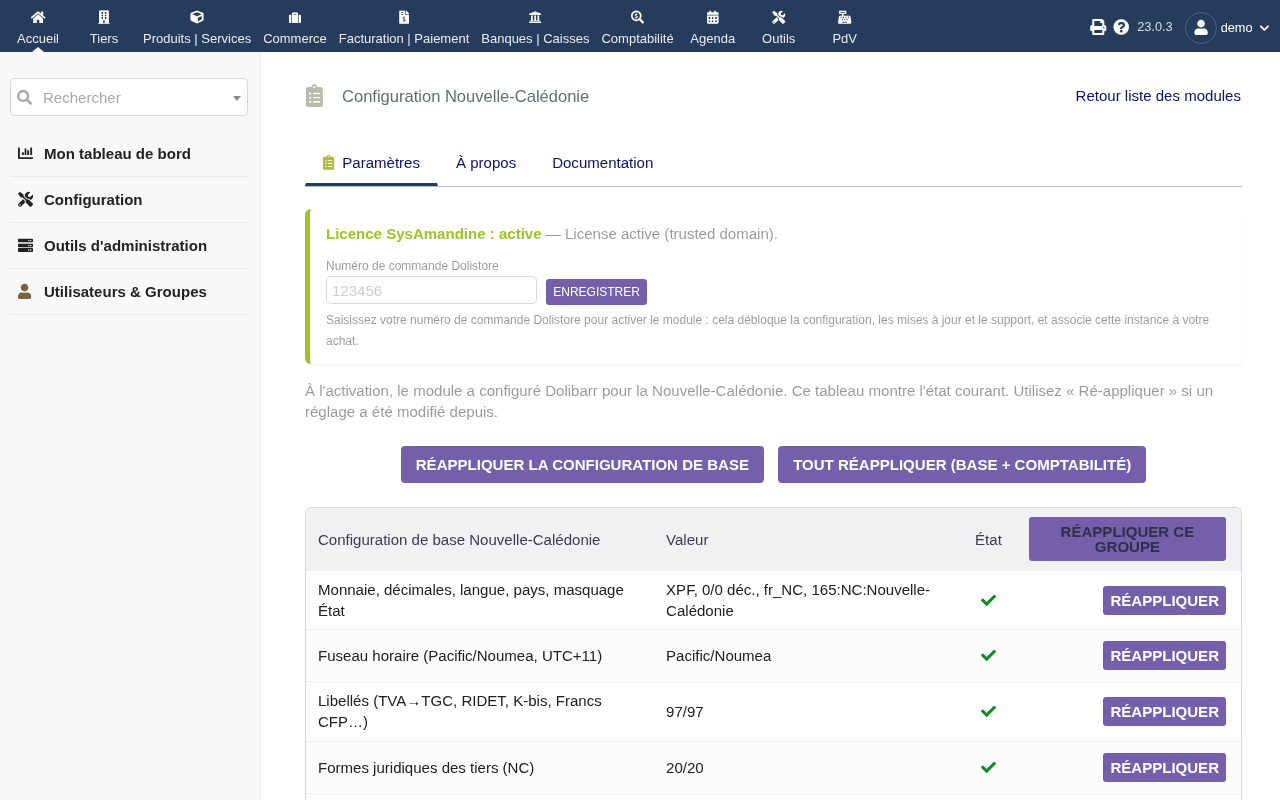Click the ENREGISTRER button
Image resolution: width=1280 pixels, height=800 pixels.
click(x=596, y=292)
